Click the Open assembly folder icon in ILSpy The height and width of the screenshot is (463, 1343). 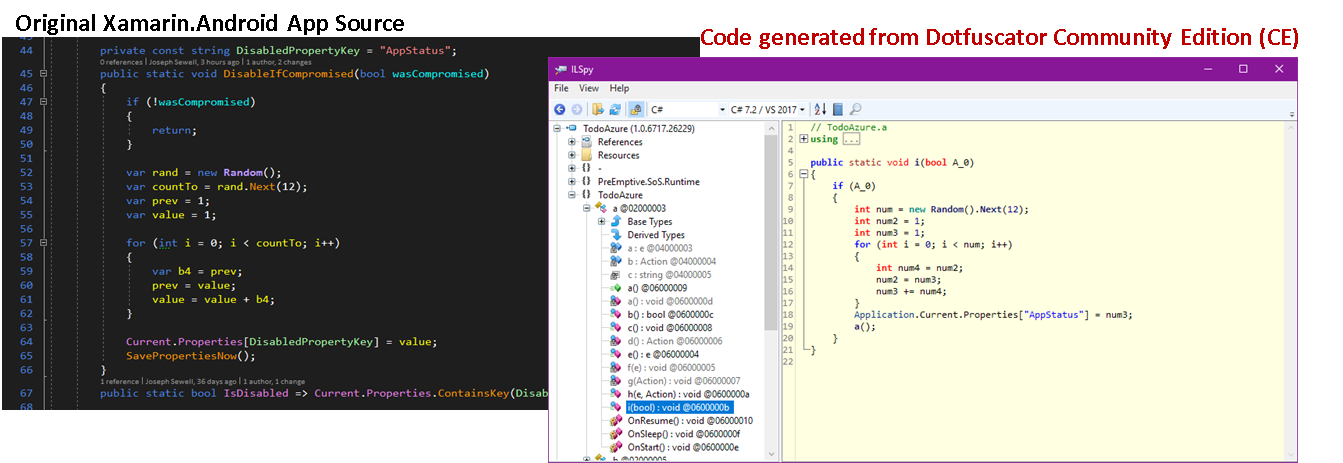tap(598, 109)
